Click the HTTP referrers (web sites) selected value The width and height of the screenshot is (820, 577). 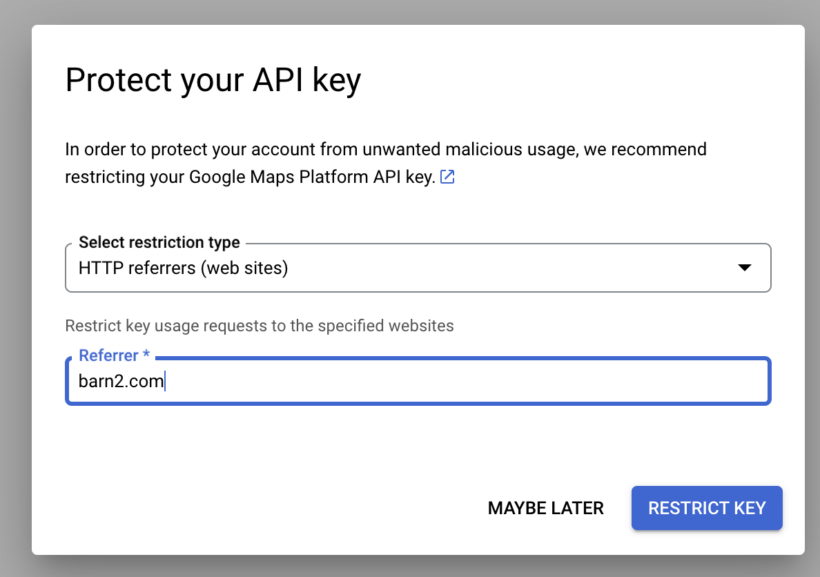point(183,268)
